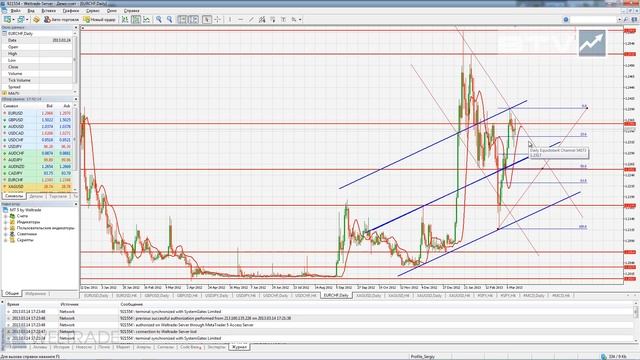
Task: Select USDCAD row in Market Watch
Action: coord(37,133)
